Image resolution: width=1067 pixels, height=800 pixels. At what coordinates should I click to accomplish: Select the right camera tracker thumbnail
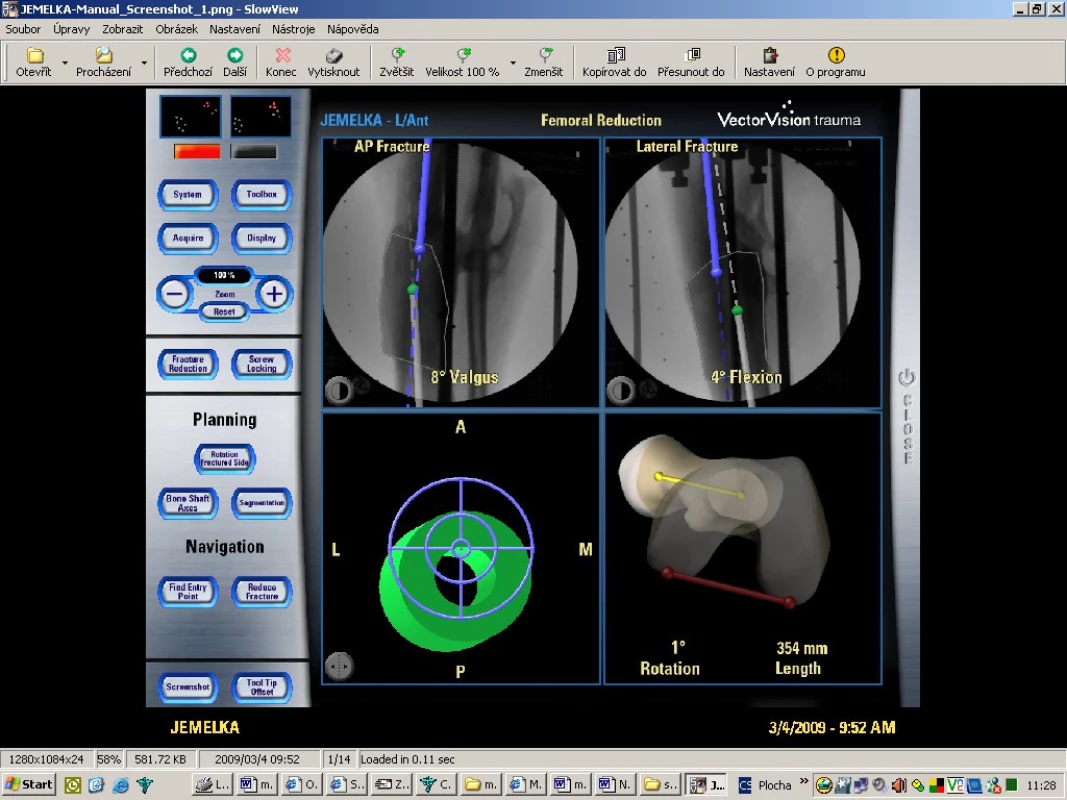[261, 116]
